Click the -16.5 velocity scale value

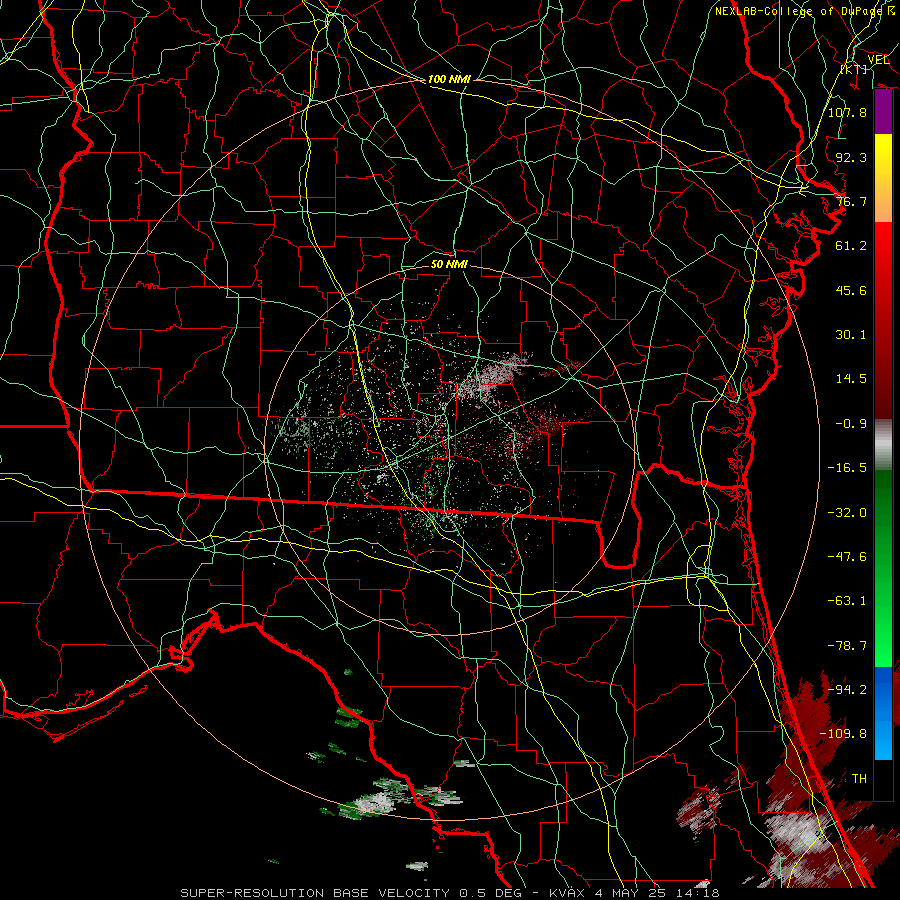(x=847, y=468)
